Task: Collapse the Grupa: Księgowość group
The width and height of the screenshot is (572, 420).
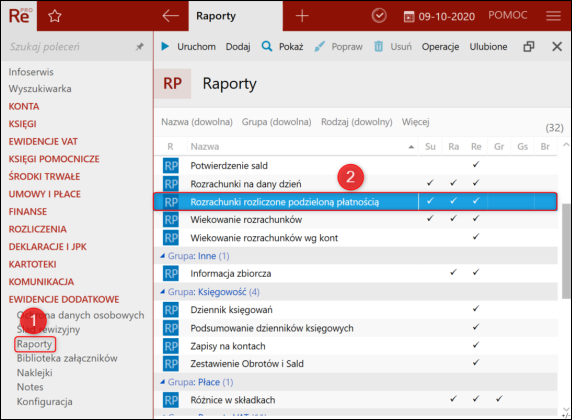Action: coord(163,292)
